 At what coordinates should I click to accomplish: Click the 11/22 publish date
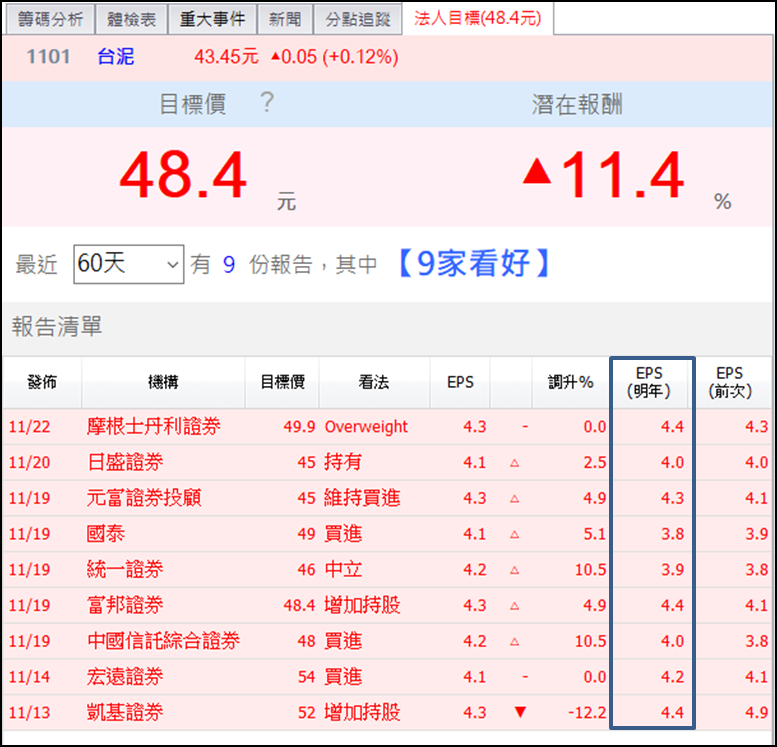tap(29, 427)
